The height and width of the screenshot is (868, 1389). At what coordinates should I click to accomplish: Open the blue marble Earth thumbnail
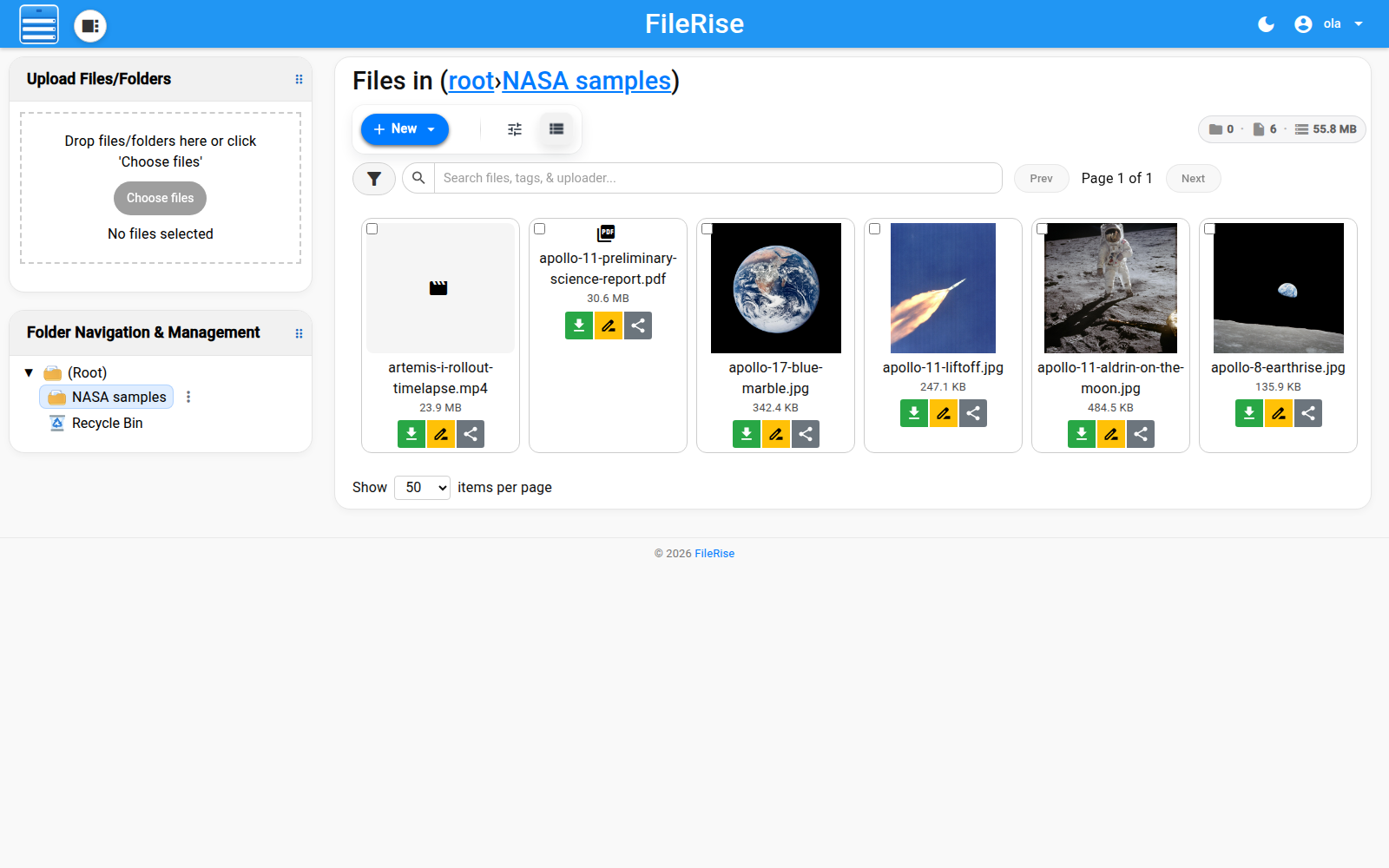pyautogui.click(x=776, y=288)
